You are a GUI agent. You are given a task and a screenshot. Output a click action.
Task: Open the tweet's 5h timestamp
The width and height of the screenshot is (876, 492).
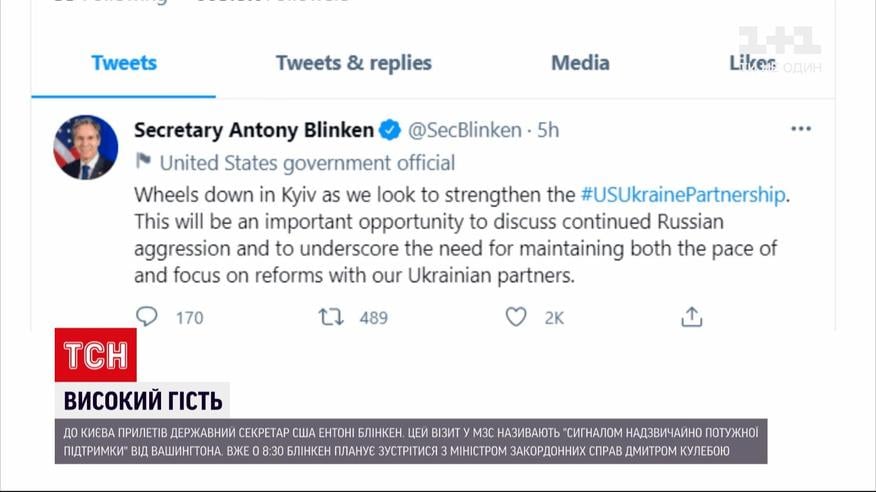click(x=548, y=130)
